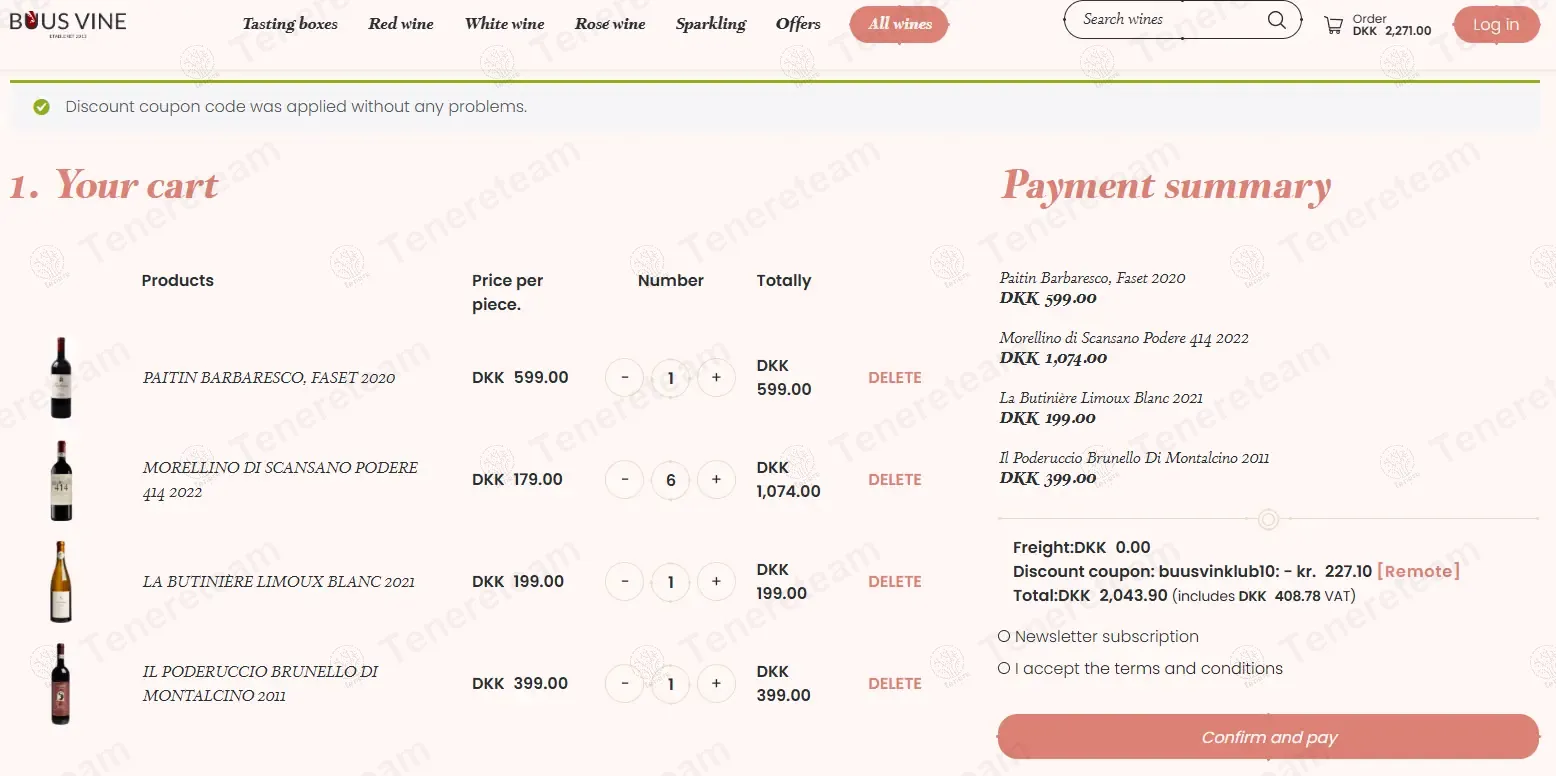Click the Freight DKK 0.00 line

1082,548
